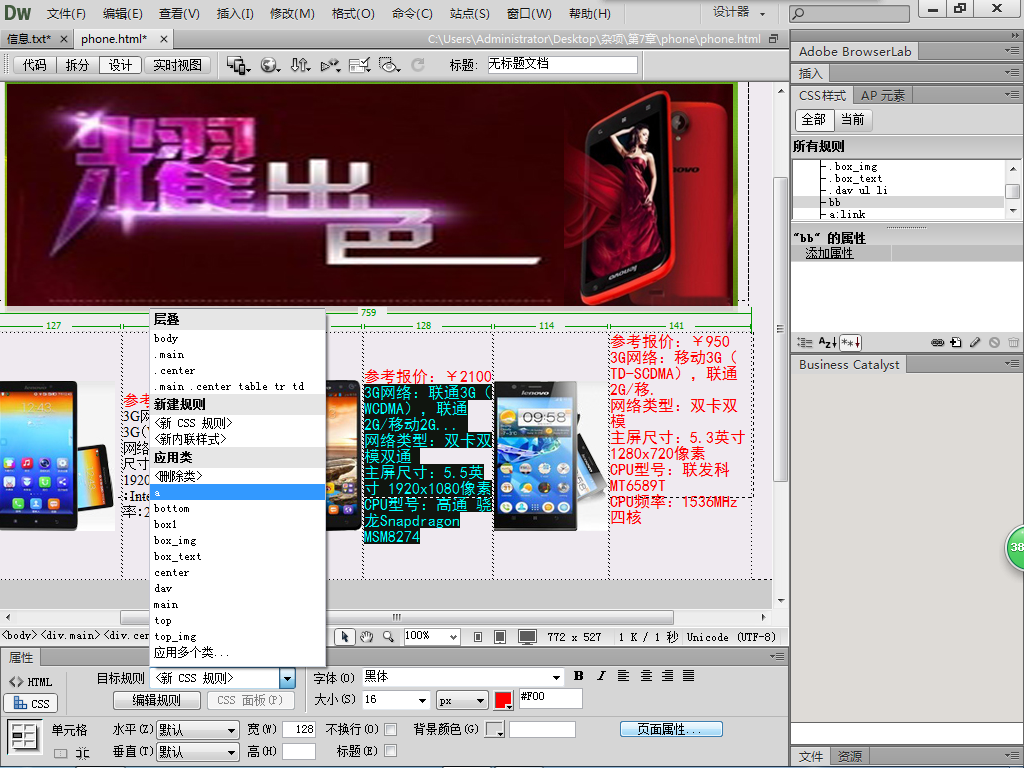This screenshot has width=1024, height=768.
Task: Show CSS list view A-Z icon
Action: tap(827, 342)
